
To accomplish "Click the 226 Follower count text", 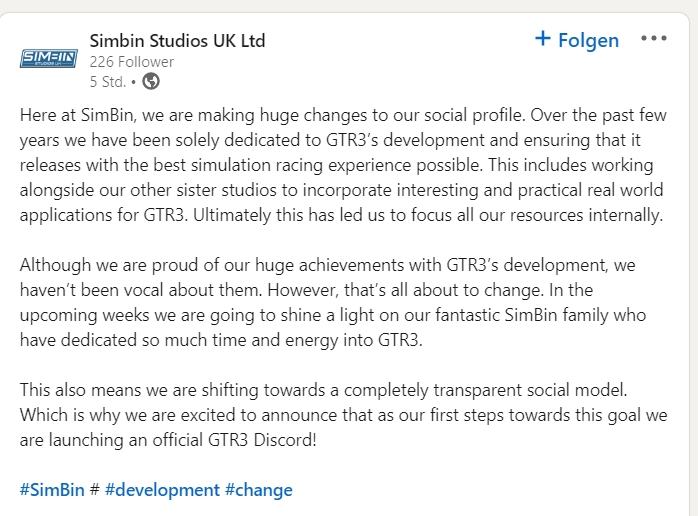I will [132, 61].
